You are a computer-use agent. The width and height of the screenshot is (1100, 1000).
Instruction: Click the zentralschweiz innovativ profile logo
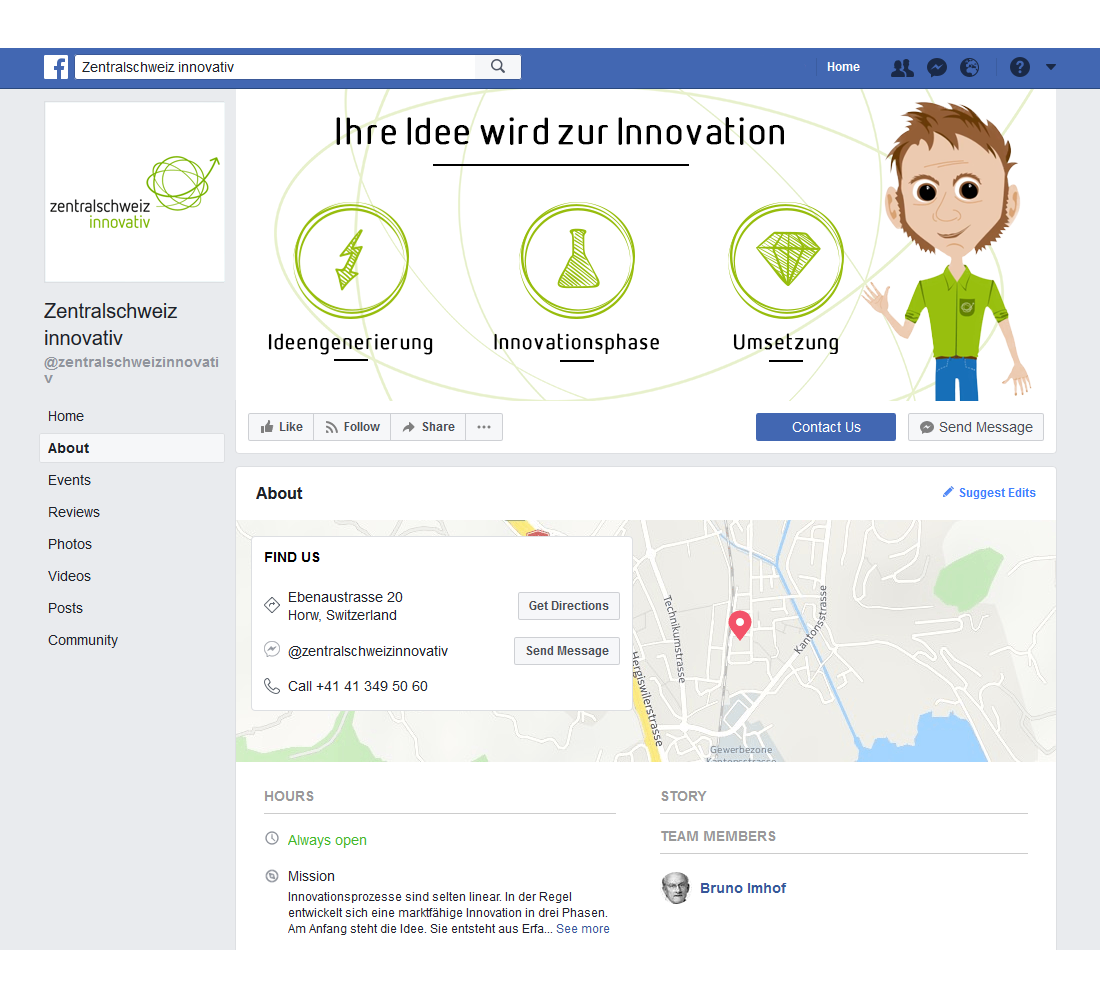135,192
